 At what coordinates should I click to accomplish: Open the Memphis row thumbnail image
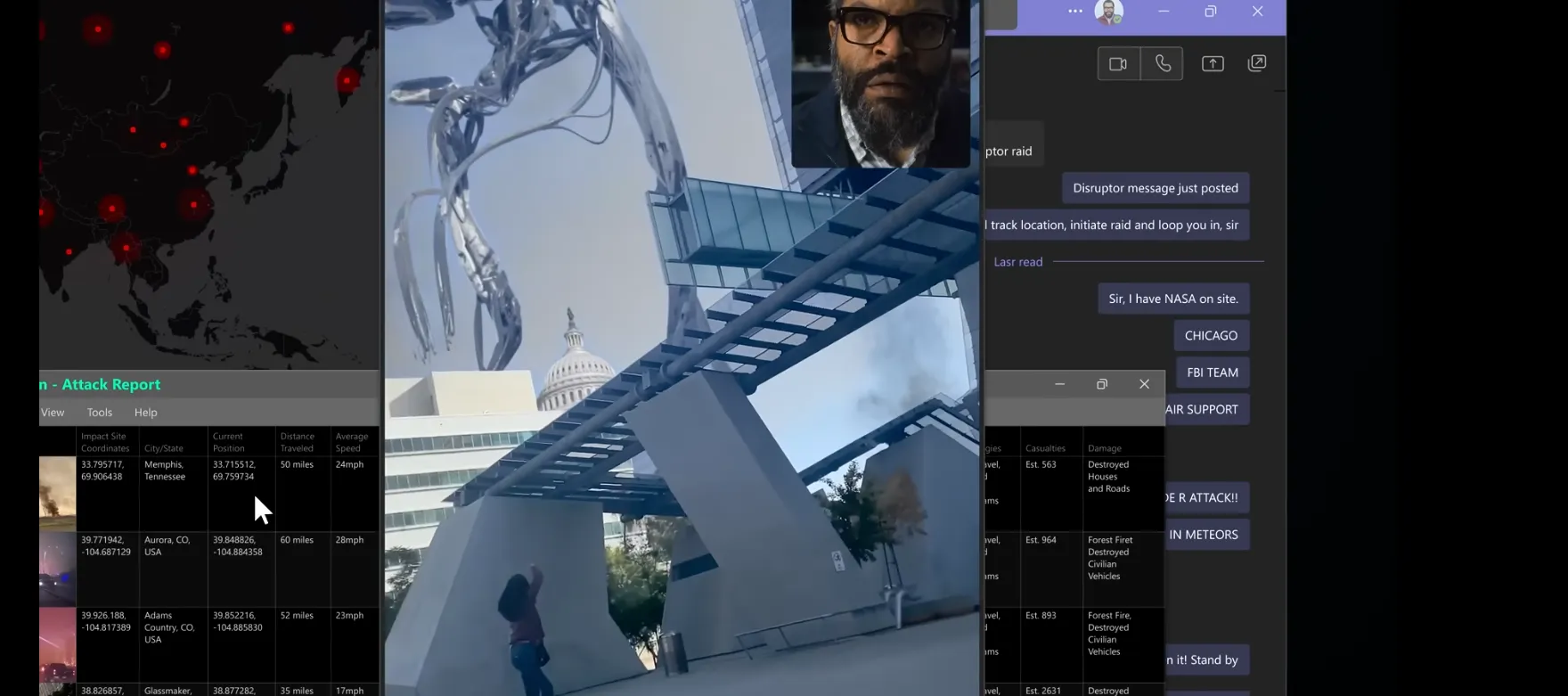point(57,494)
